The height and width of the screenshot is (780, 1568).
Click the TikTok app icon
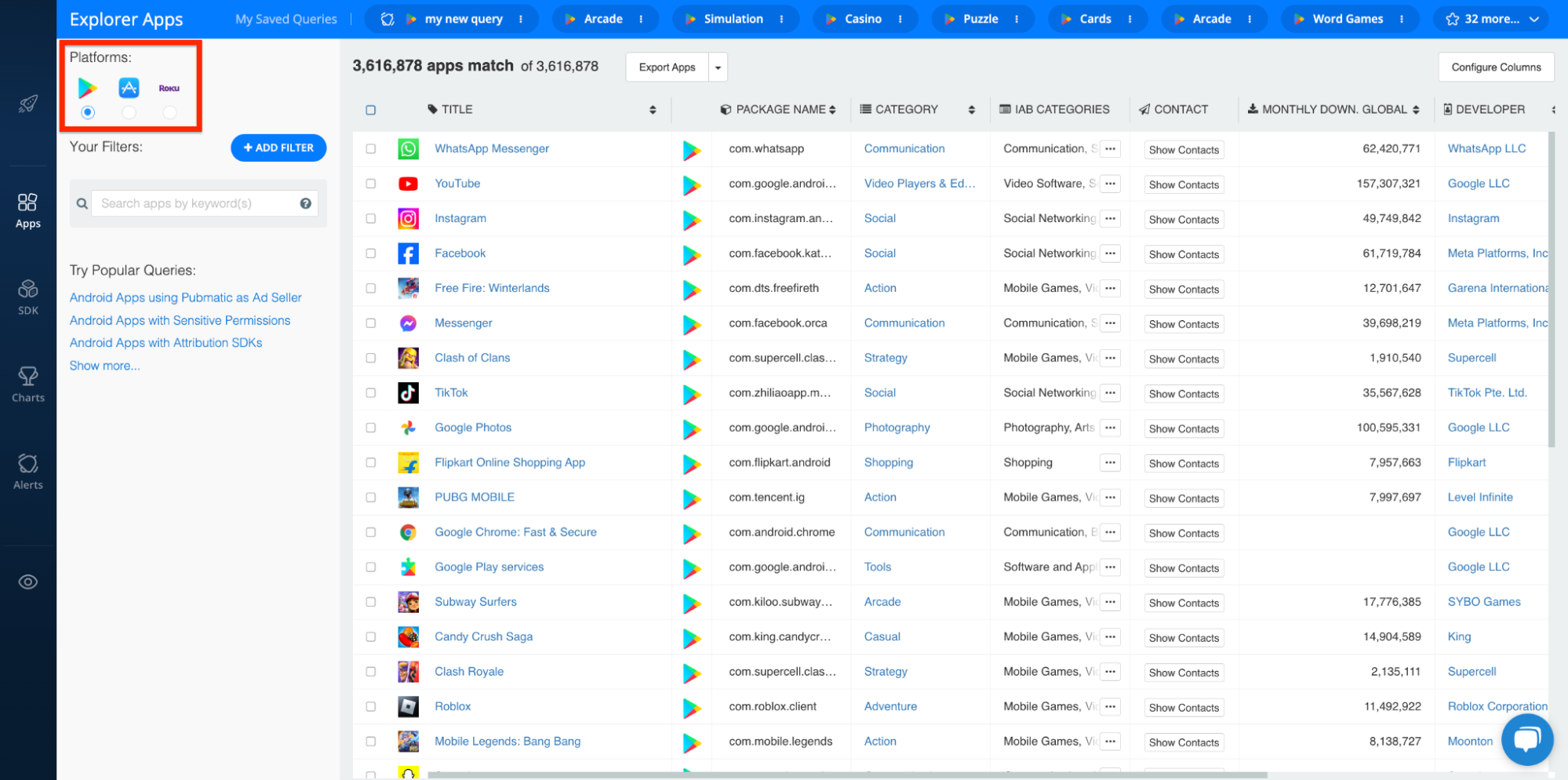tap(408, 392)
